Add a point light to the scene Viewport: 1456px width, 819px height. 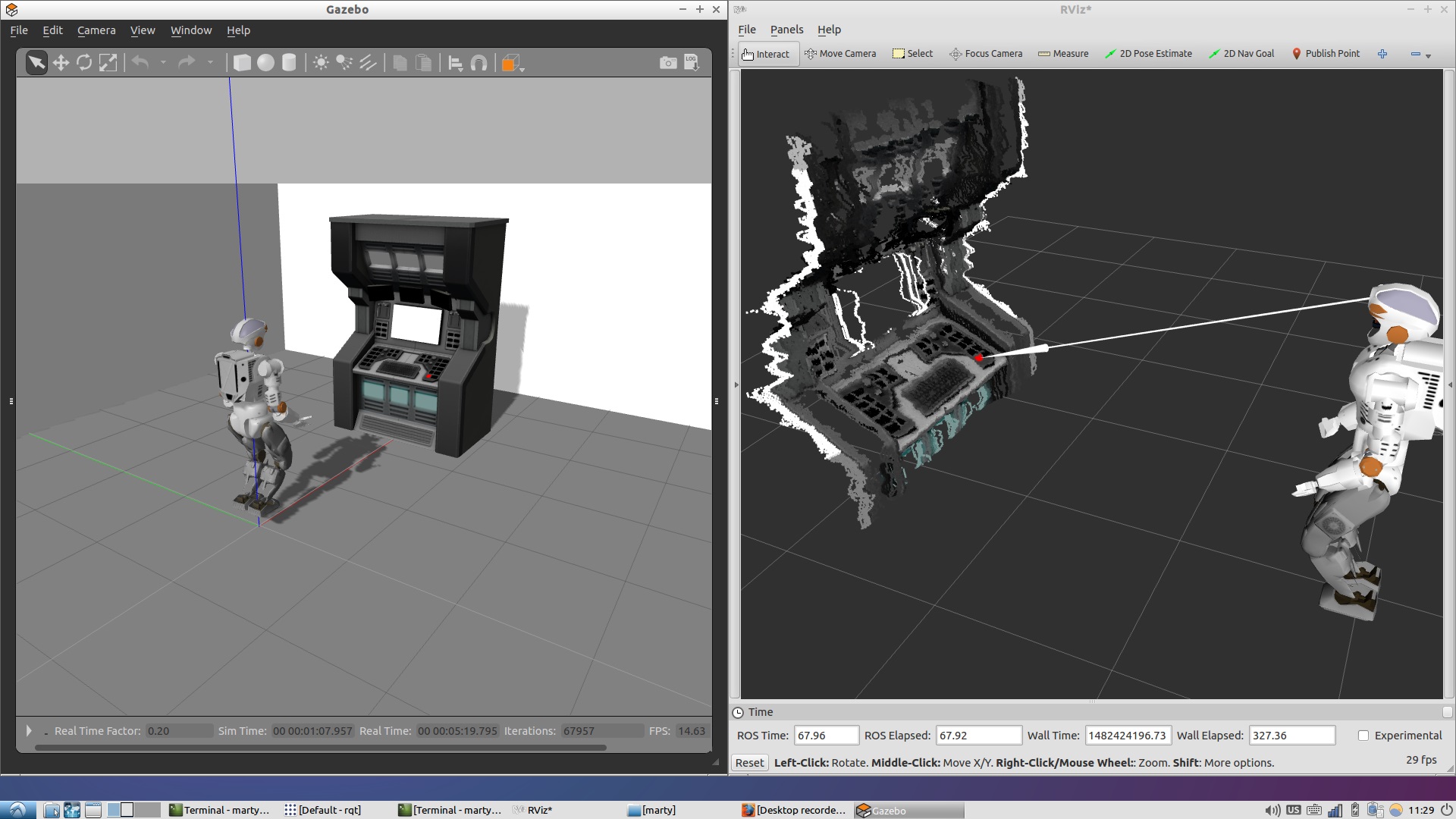click(x=321, y=63)
